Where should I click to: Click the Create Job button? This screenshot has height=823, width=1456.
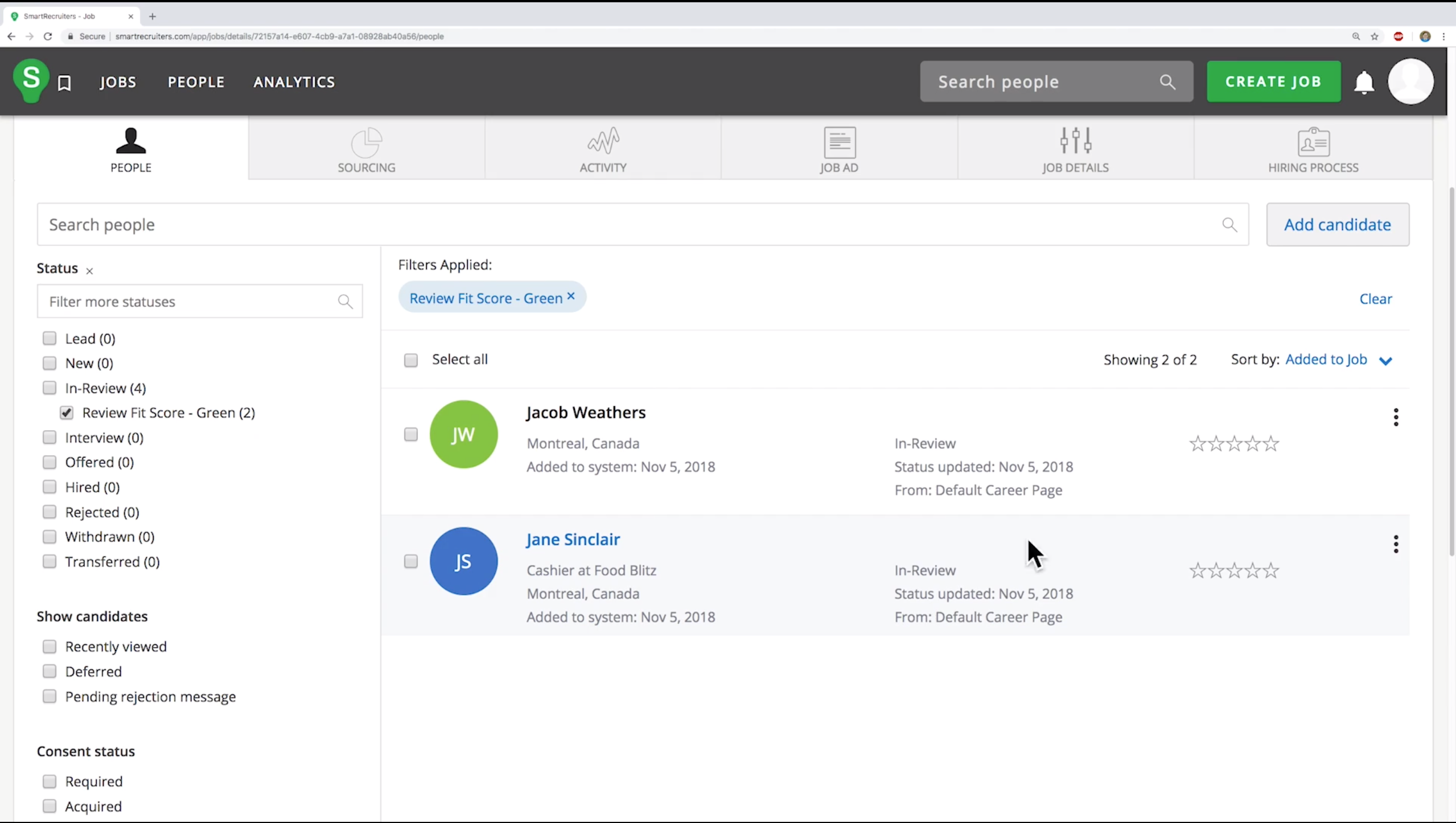[x=1273, y=81]
